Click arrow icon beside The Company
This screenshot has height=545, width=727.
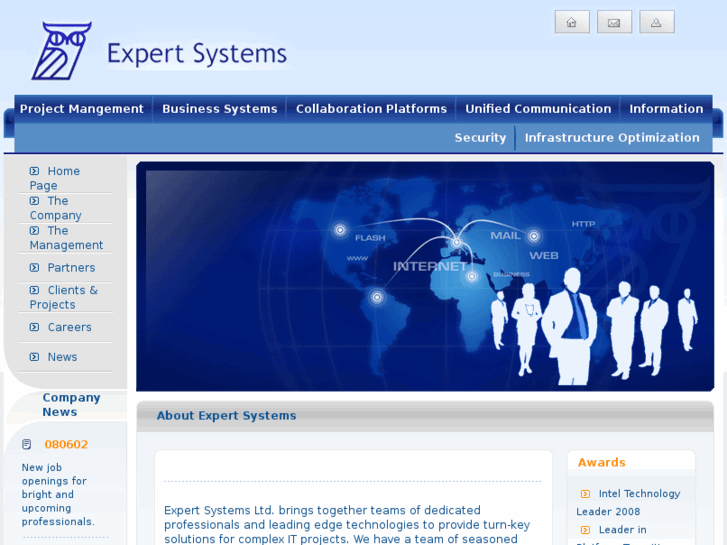click(x=34, y=201)
